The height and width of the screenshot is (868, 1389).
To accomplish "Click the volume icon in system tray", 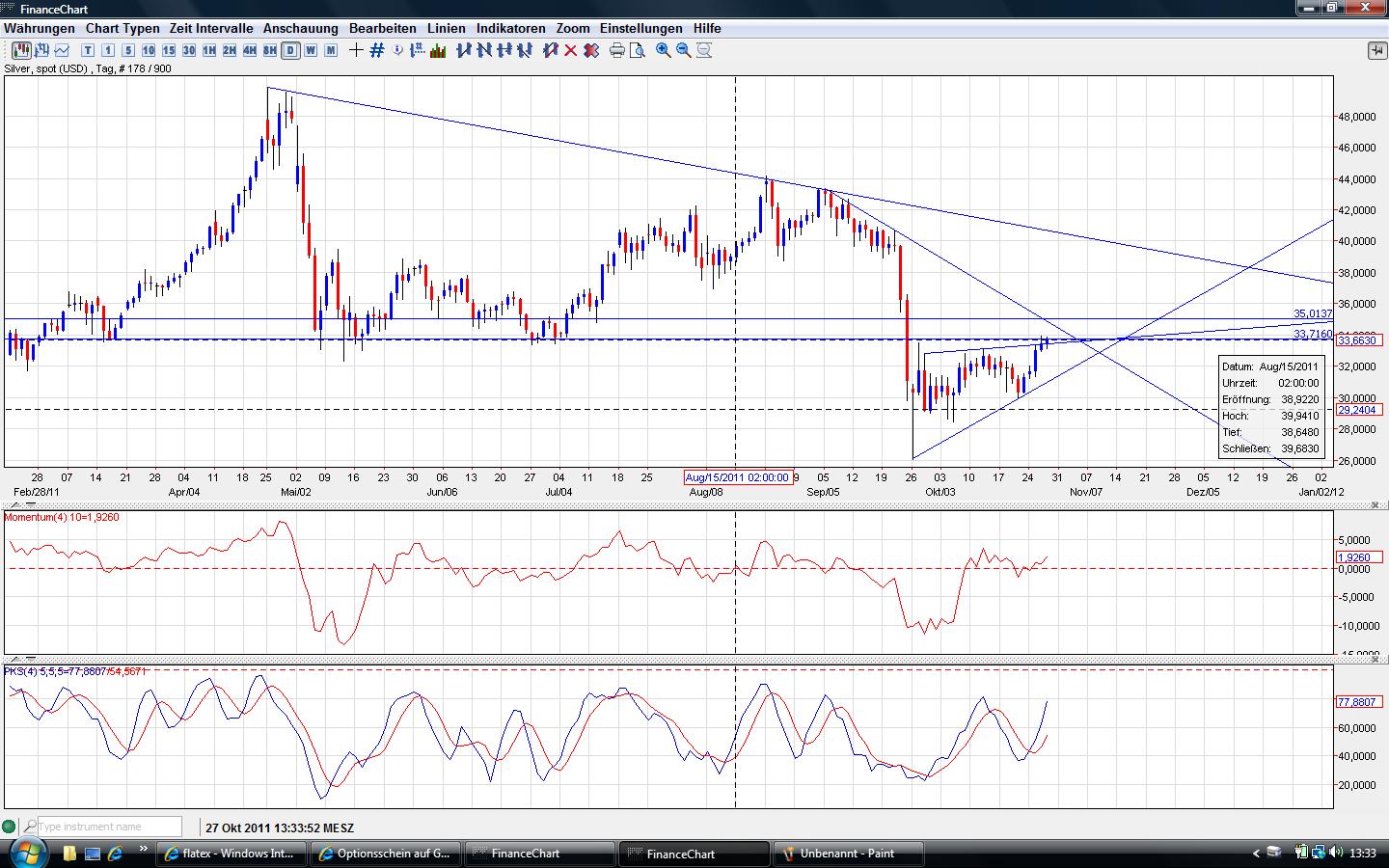I will tap(1336, 853).
